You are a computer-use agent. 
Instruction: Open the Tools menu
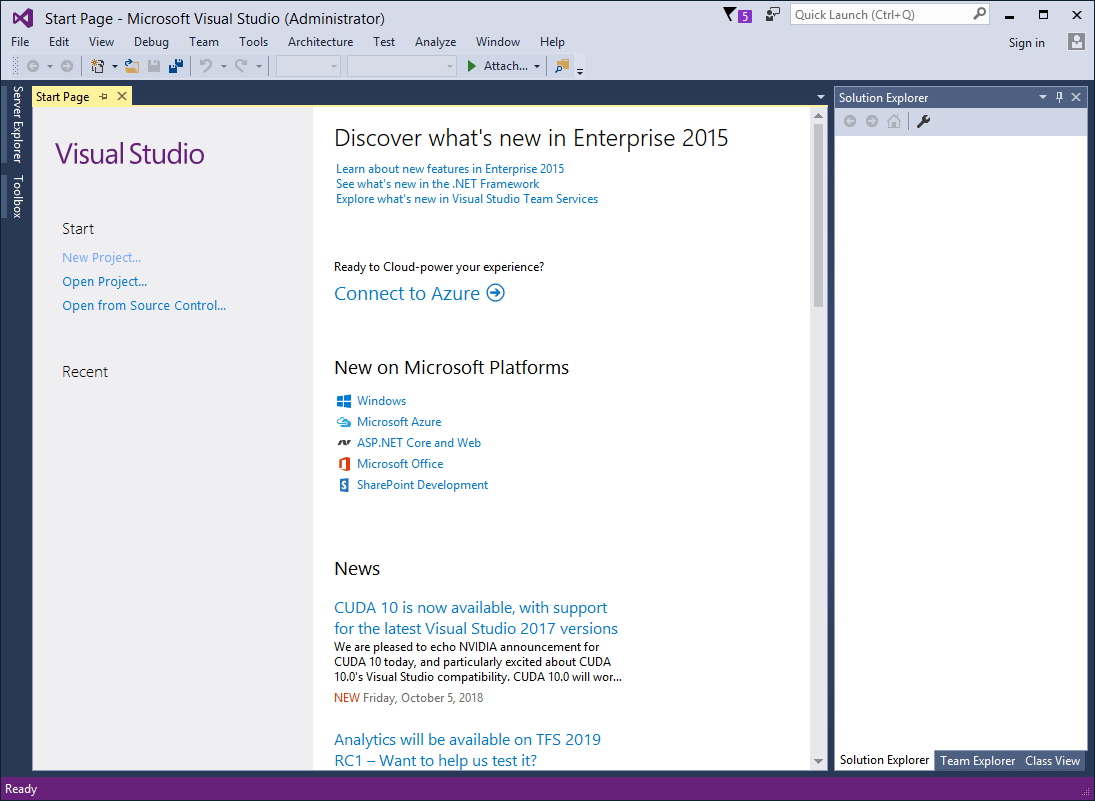(253, 42)
